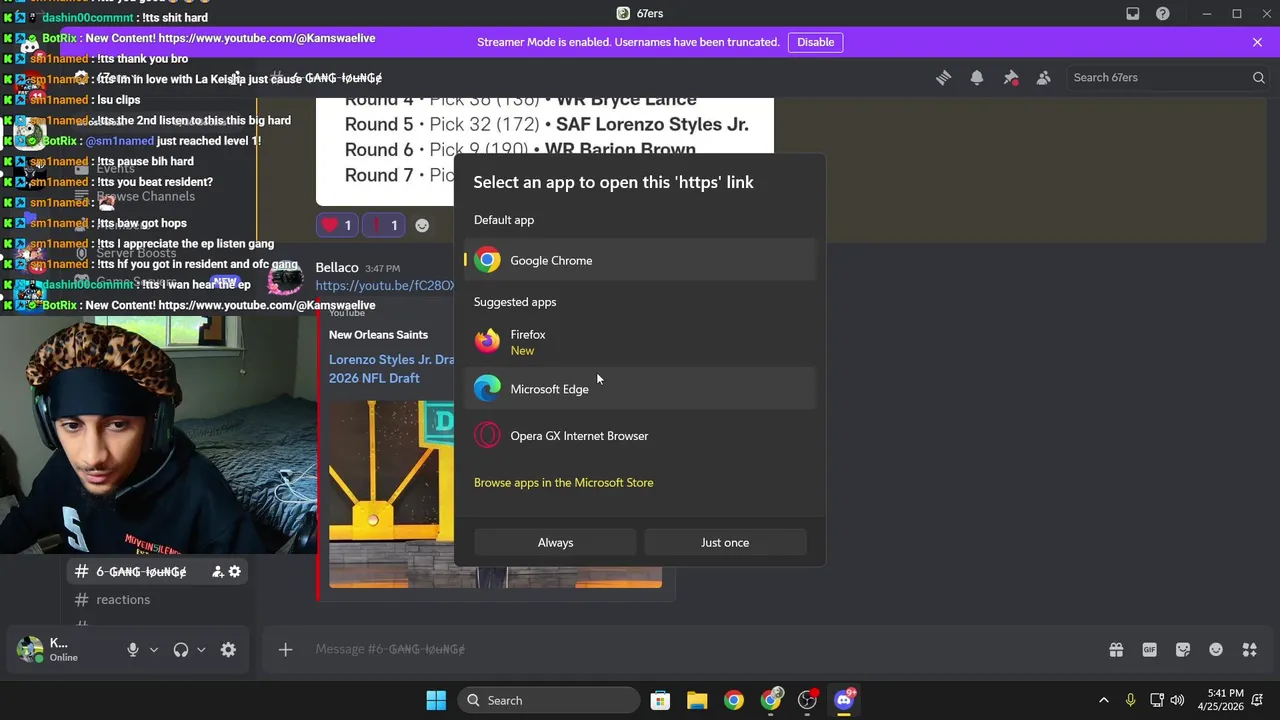Click the heart reaction on the message
Screen dimensions: 1280x720
click(x=336, y=225)
